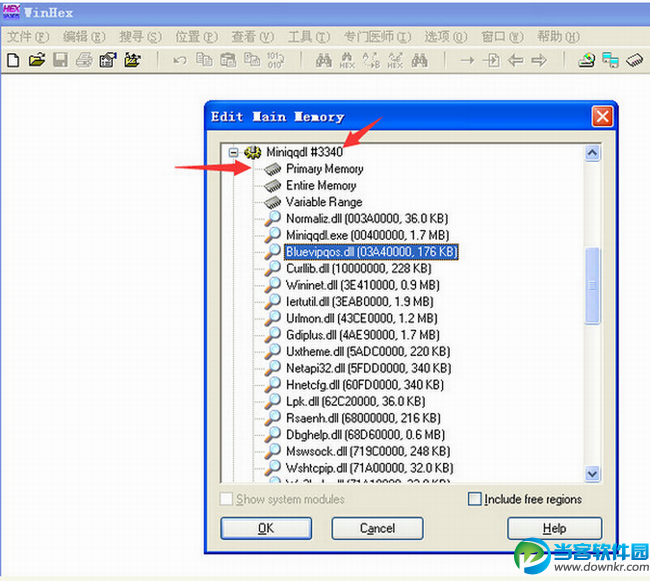
Task: Open the 文件(F) menu
Action: coord(28,37)
